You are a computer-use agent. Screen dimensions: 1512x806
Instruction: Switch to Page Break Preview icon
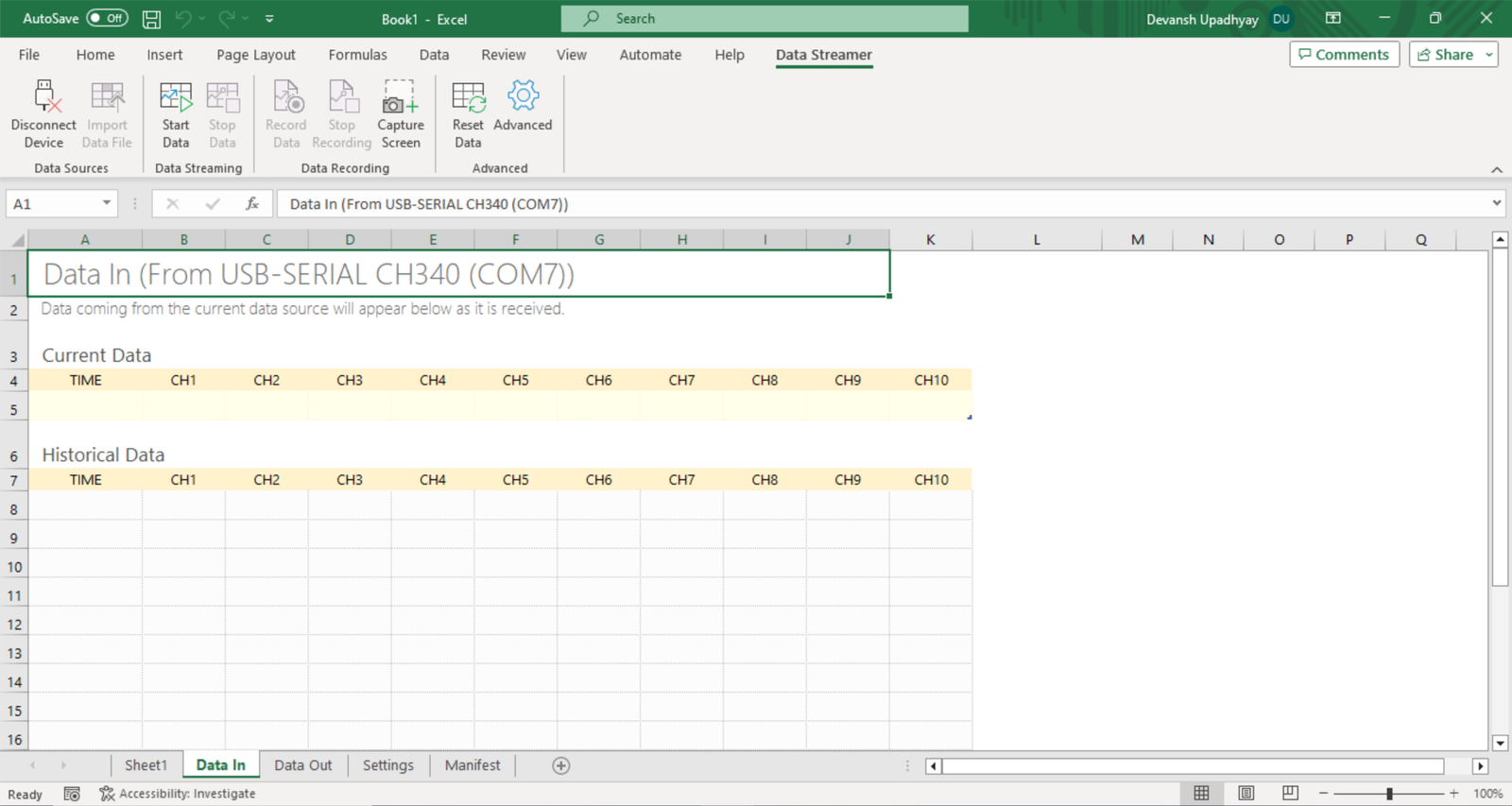tap(1291, 794)
